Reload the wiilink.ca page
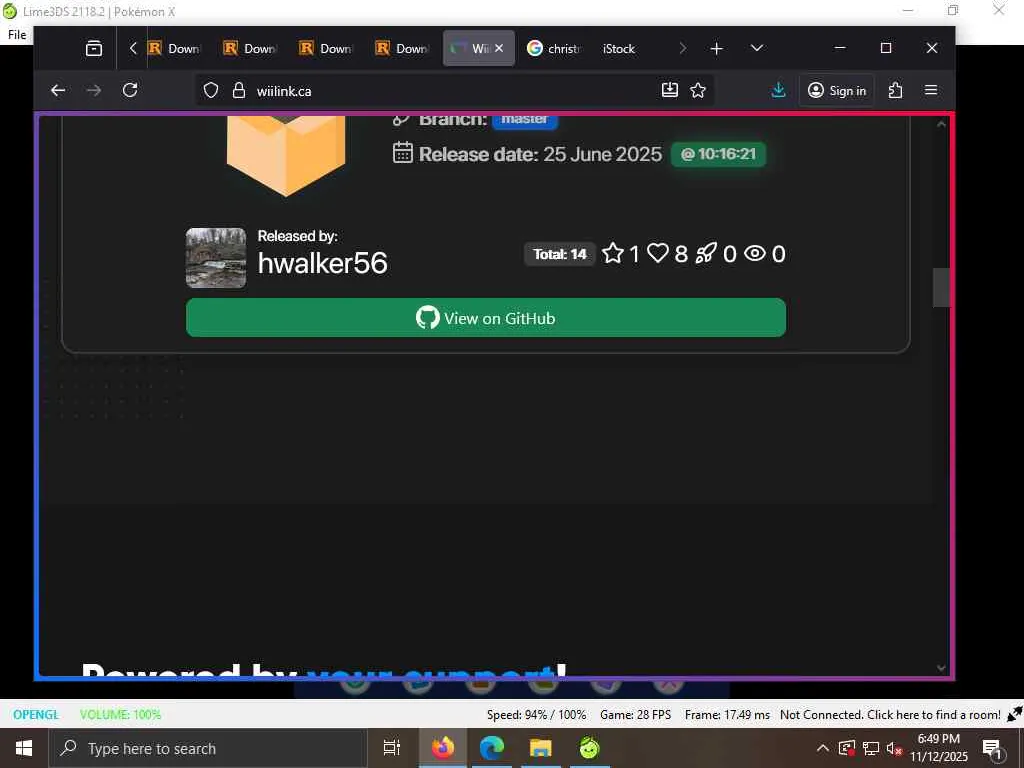This screenshot has width=1024, height=768. 130,90
